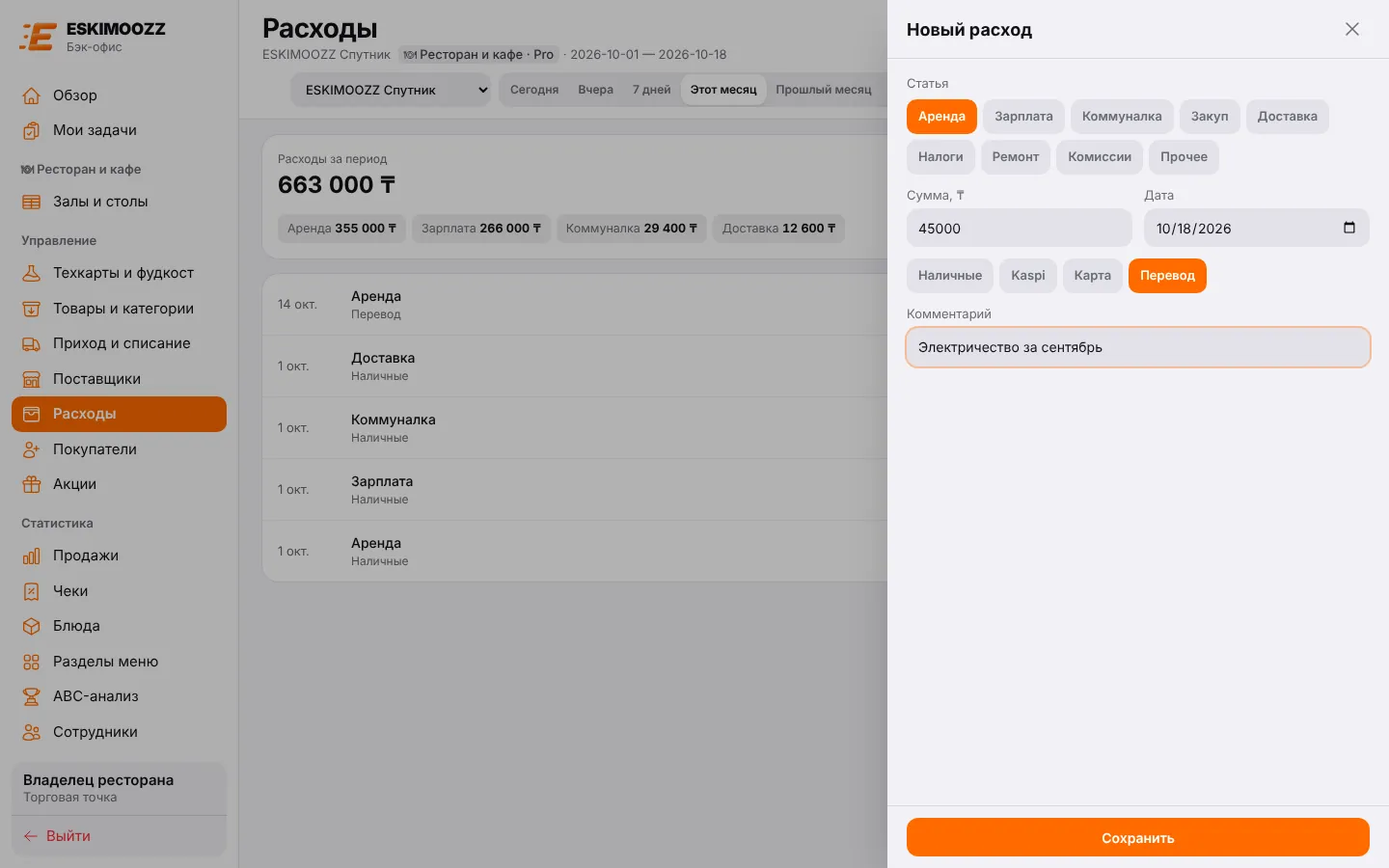Click the Расходы wallet icon

[32, 414]
